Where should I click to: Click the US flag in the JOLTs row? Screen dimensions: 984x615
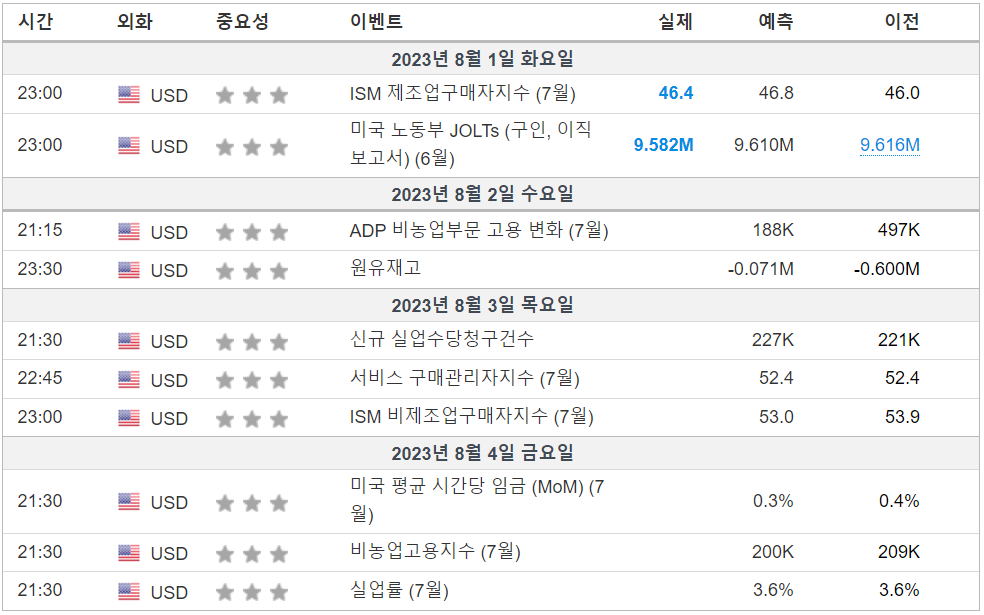pos(129,146)
